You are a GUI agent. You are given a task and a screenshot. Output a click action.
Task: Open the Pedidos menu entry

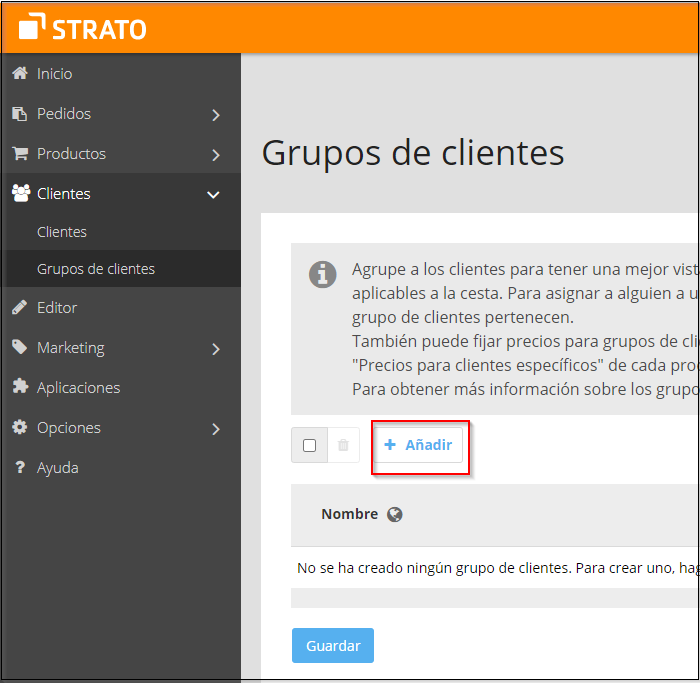[x=121, y=113]
